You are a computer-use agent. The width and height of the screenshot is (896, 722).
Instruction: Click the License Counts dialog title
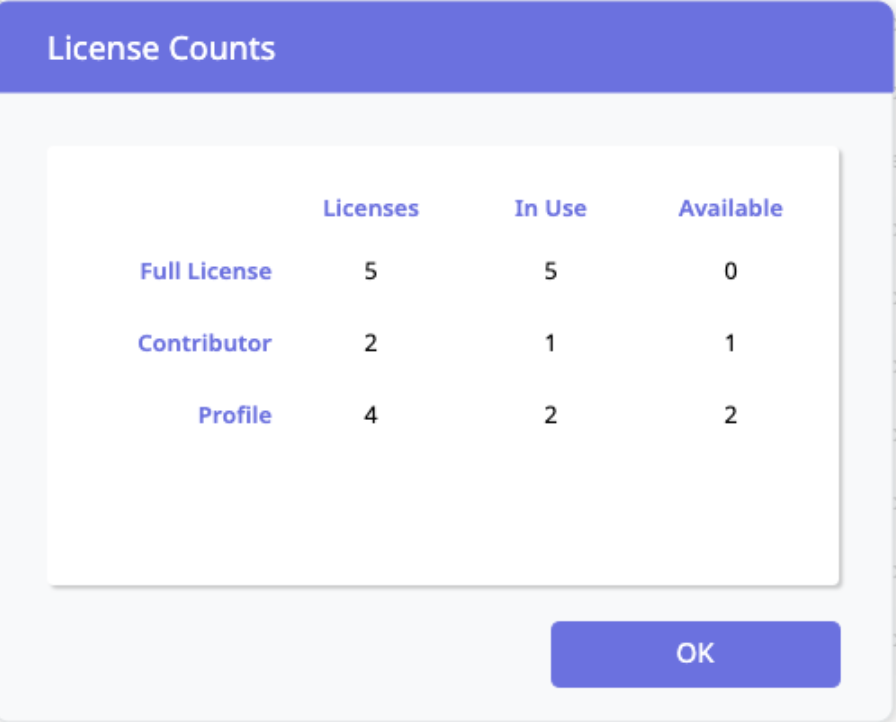coord(161,48)
